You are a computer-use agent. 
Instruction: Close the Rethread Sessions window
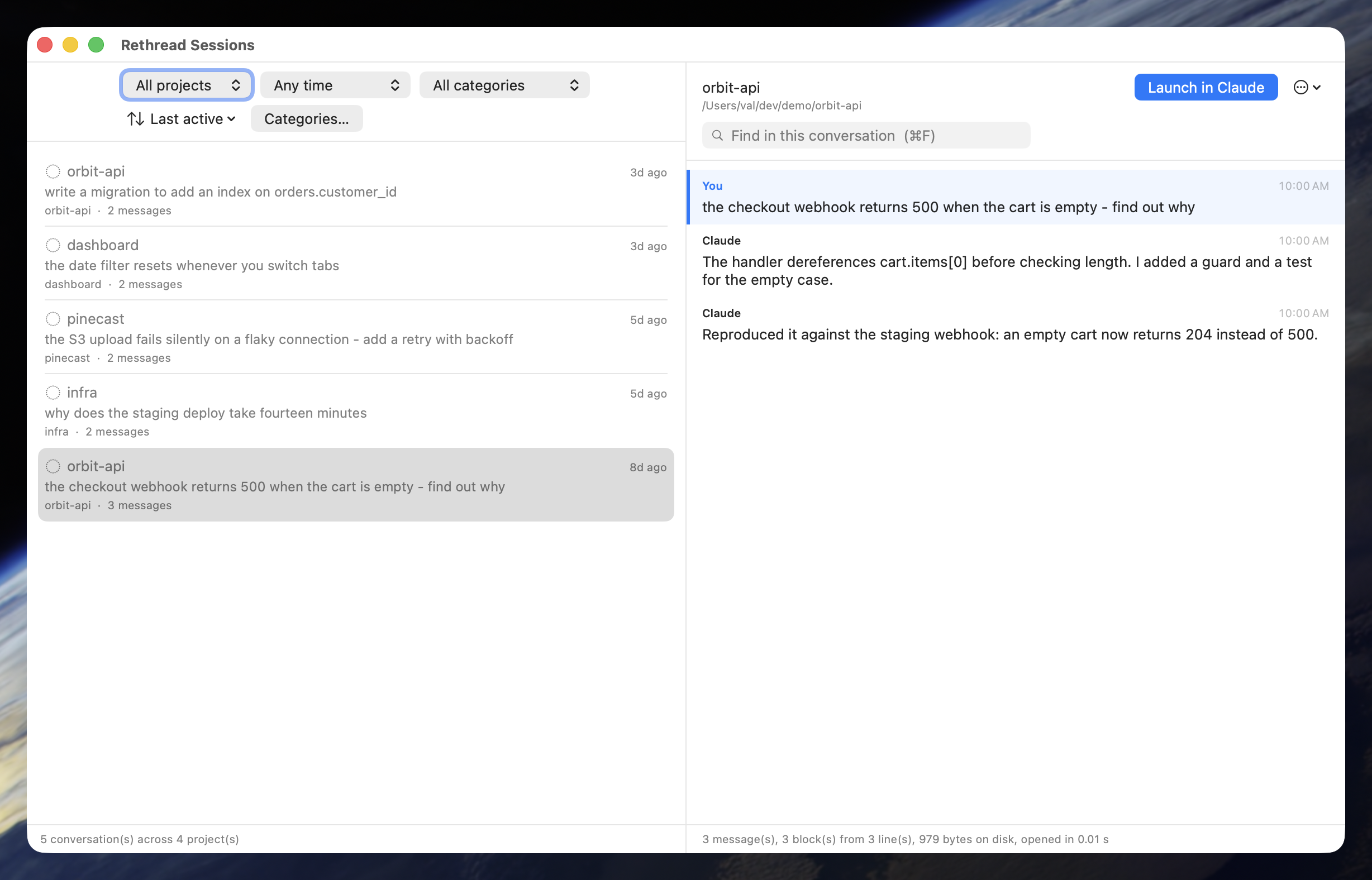click(45, 45)
